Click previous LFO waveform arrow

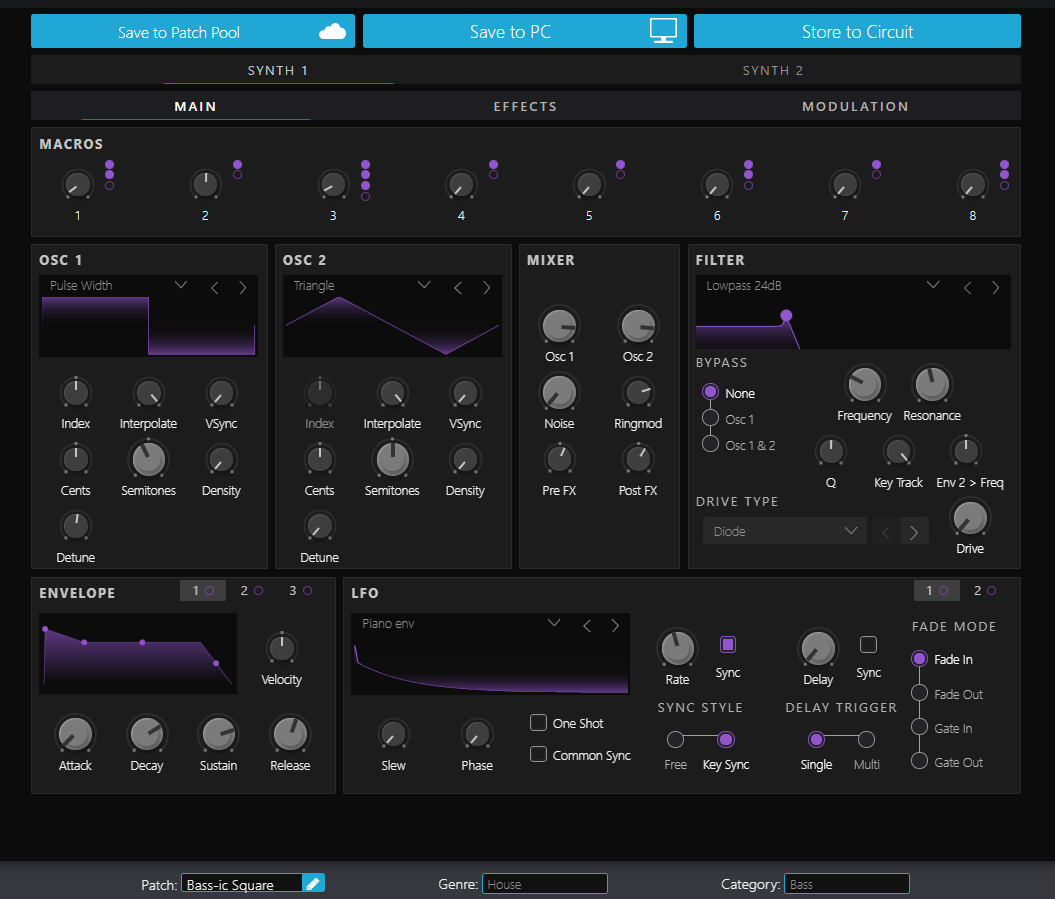(x=587, y=626)
